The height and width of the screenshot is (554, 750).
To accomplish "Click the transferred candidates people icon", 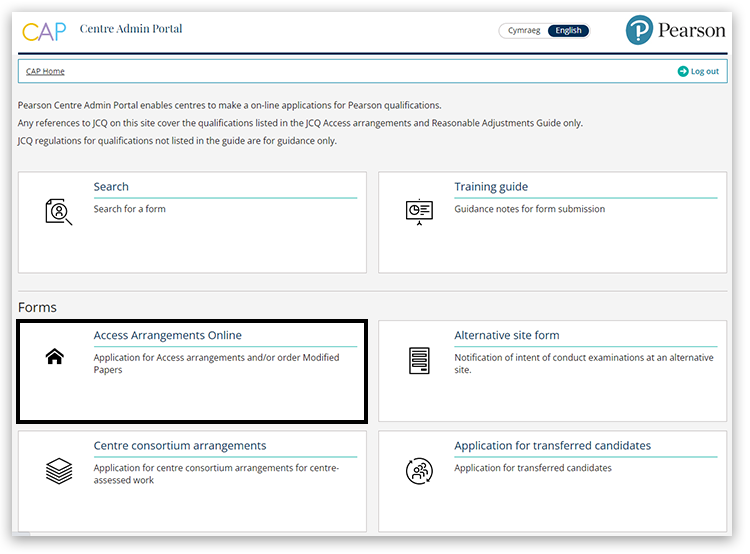I will [x=419, y=471].
